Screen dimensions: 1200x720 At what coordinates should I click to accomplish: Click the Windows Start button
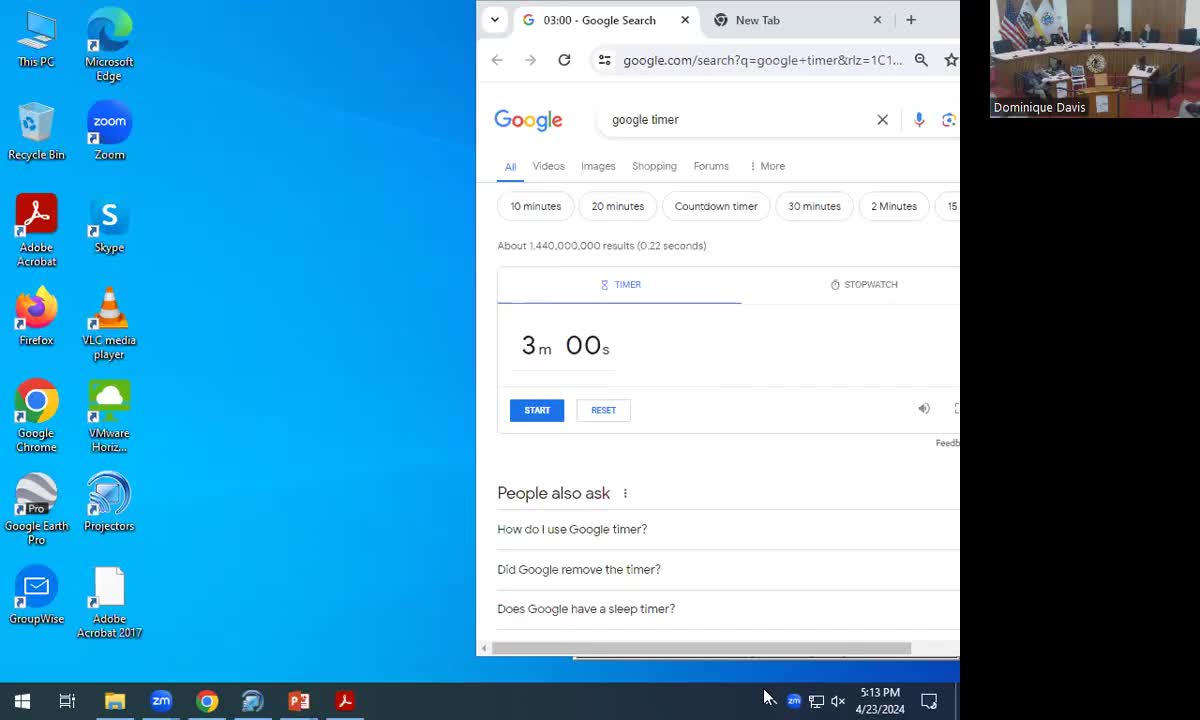click(x=22, y=701)
